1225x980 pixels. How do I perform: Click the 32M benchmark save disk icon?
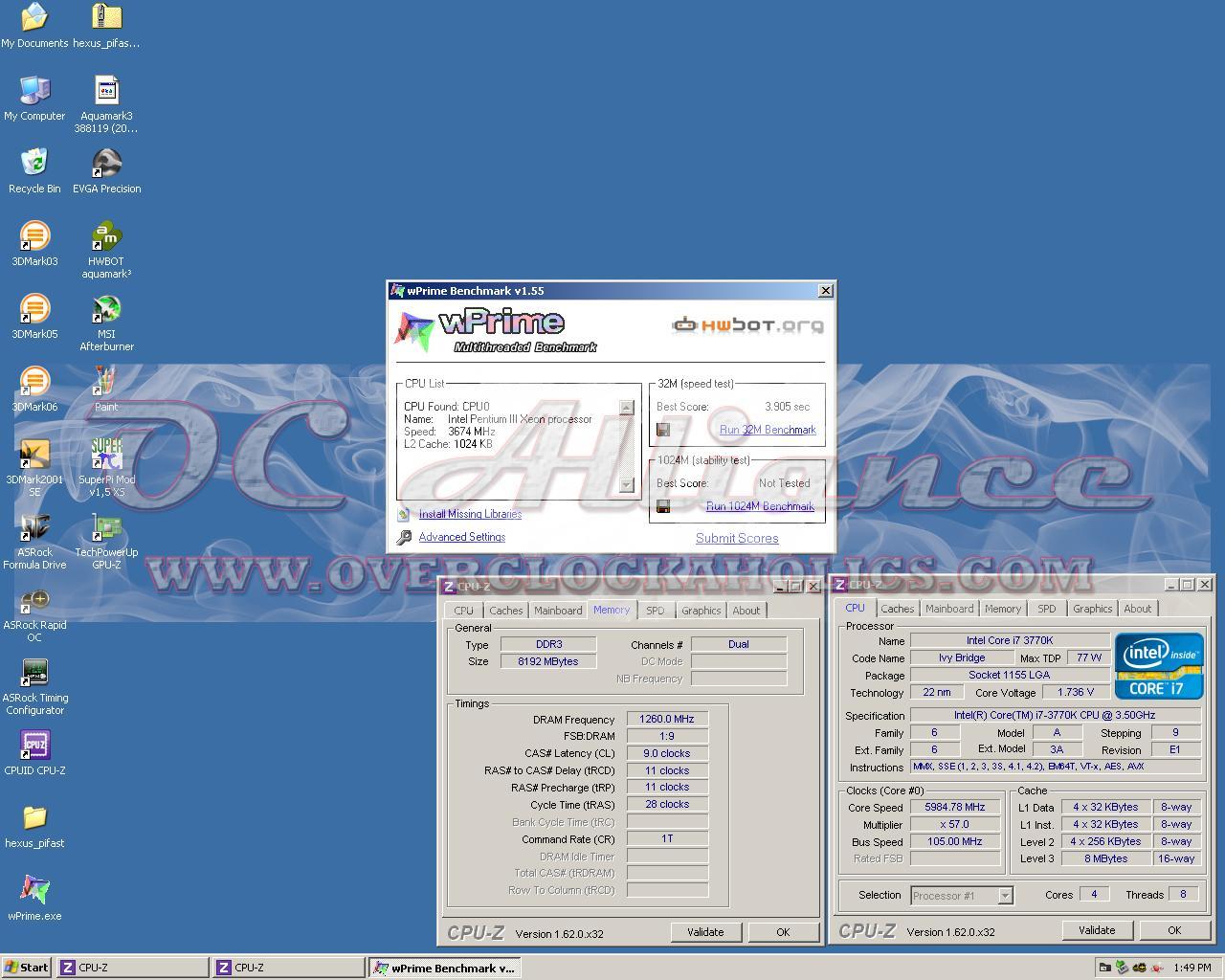click(x=662, y=430)
